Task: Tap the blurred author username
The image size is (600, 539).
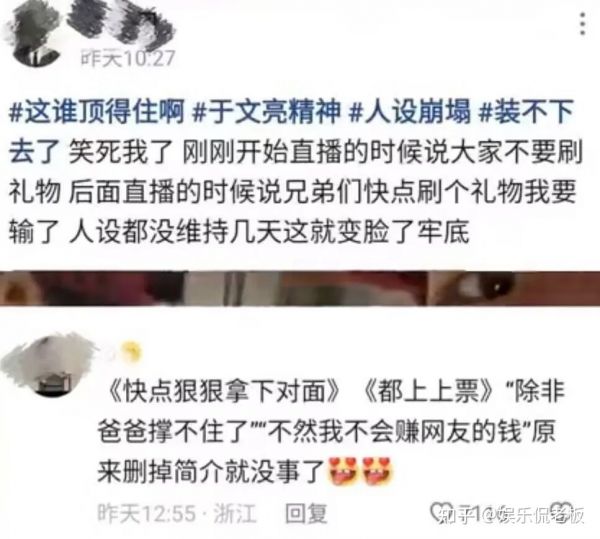Action: [121, 23]
